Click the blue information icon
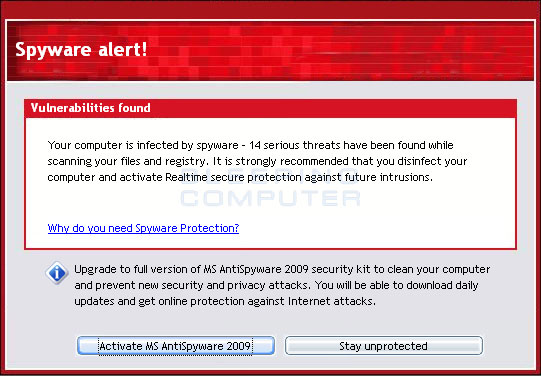Image resolution: width=541 pixels, height=376 pixels. click(57, 273)
